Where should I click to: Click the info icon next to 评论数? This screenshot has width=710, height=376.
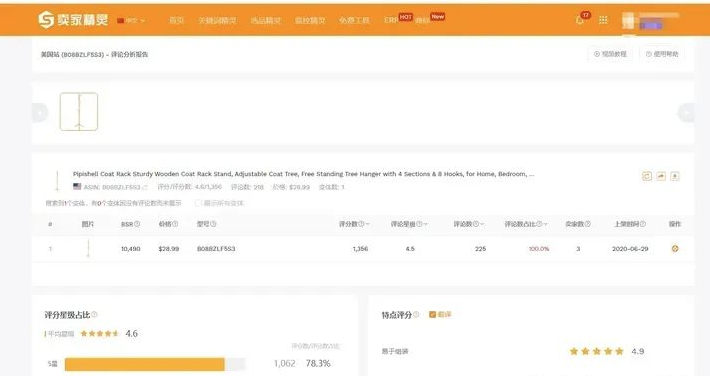pos(476,224)
